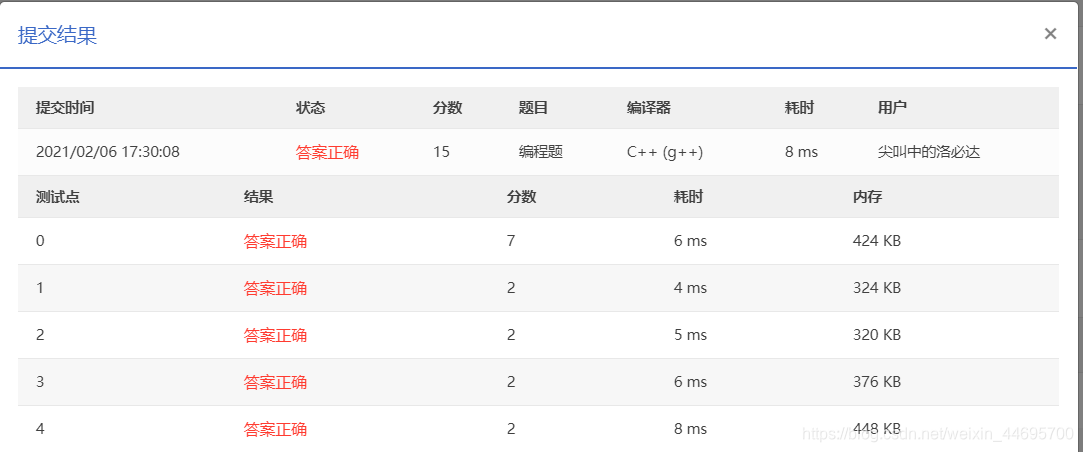Click the 编译器 column header
1083x452 pixels.
(x=649, y=108)
